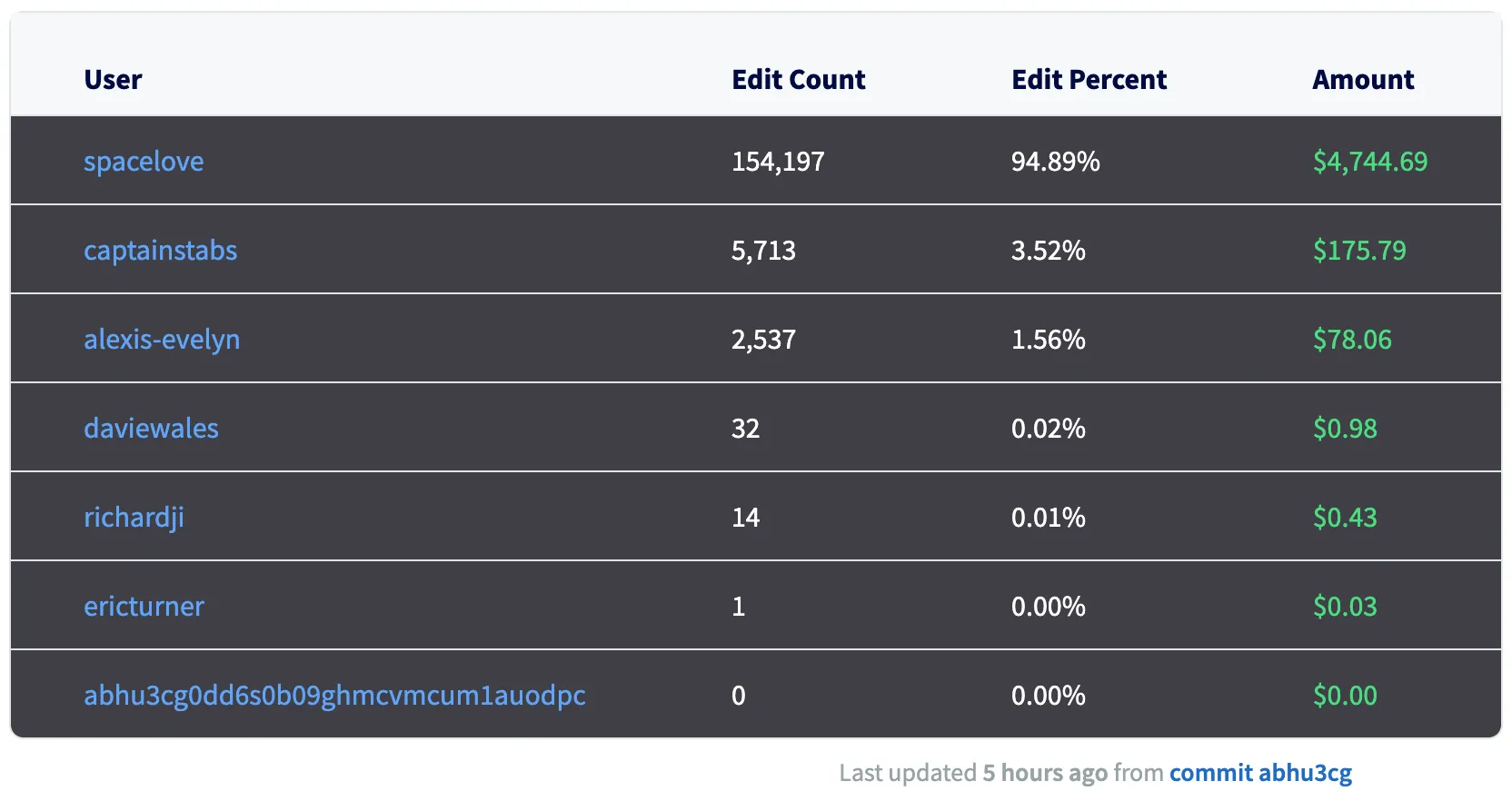Screen dimensions: 1512x801
Task: Click the 154,197 edit count cell
Action: 778,162
